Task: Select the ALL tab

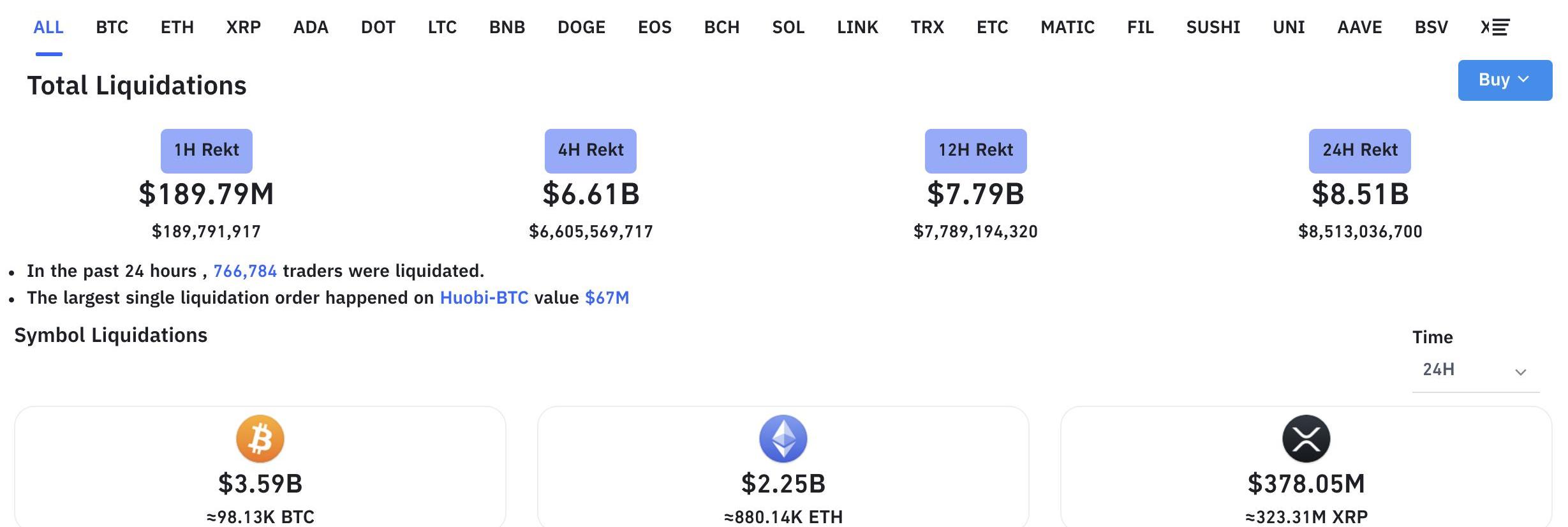Action: pos(48,27)
